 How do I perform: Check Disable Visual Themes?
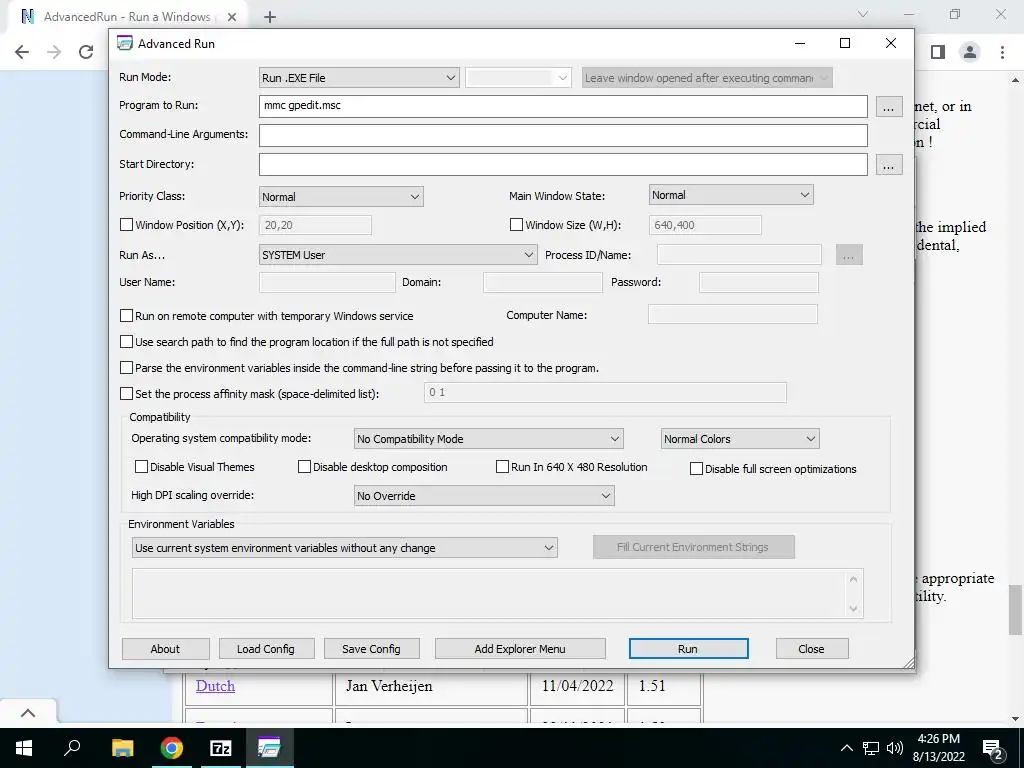141,467
